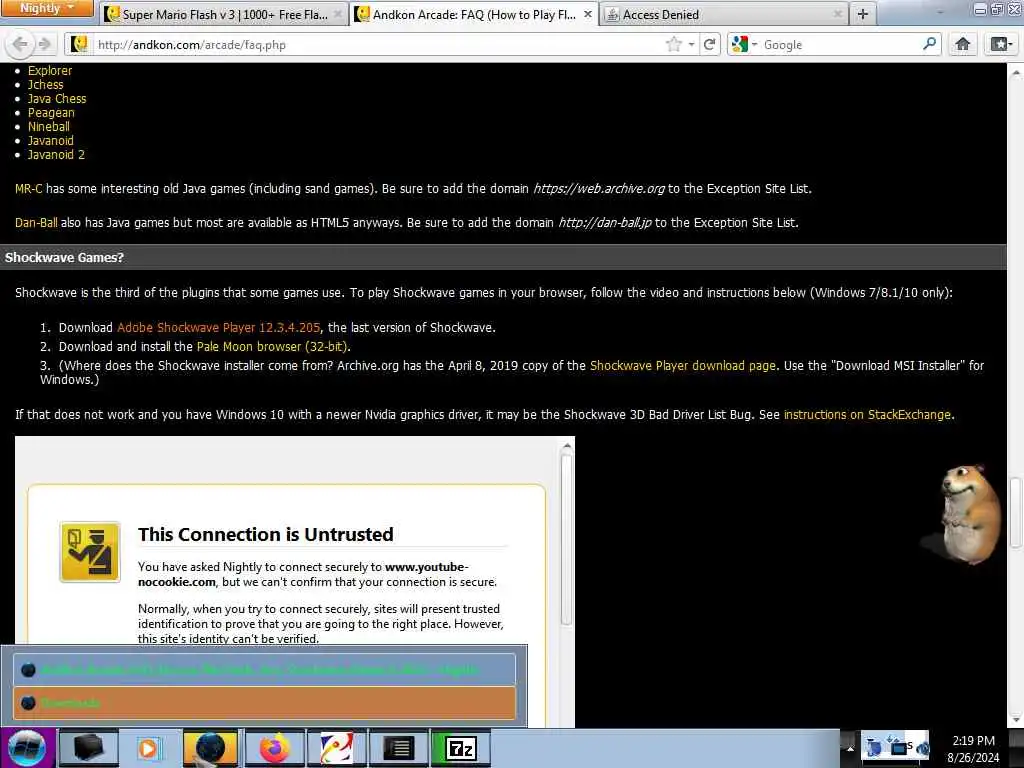Image resolution: width=1024 pixels, height=768 pixels.
Task: Switch to the Super Mario Flash v3 tab
Action: click(223, 14)
